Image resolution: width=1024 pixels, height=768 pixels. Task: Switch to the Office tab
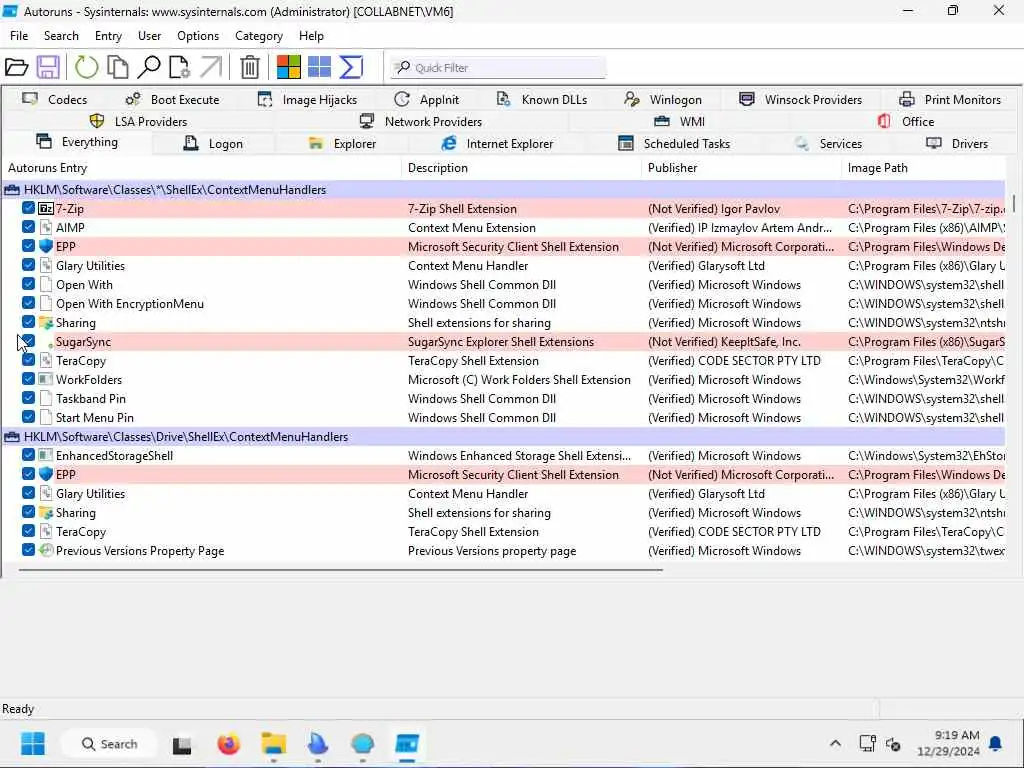pyautogui.click(x=906, y=121)
